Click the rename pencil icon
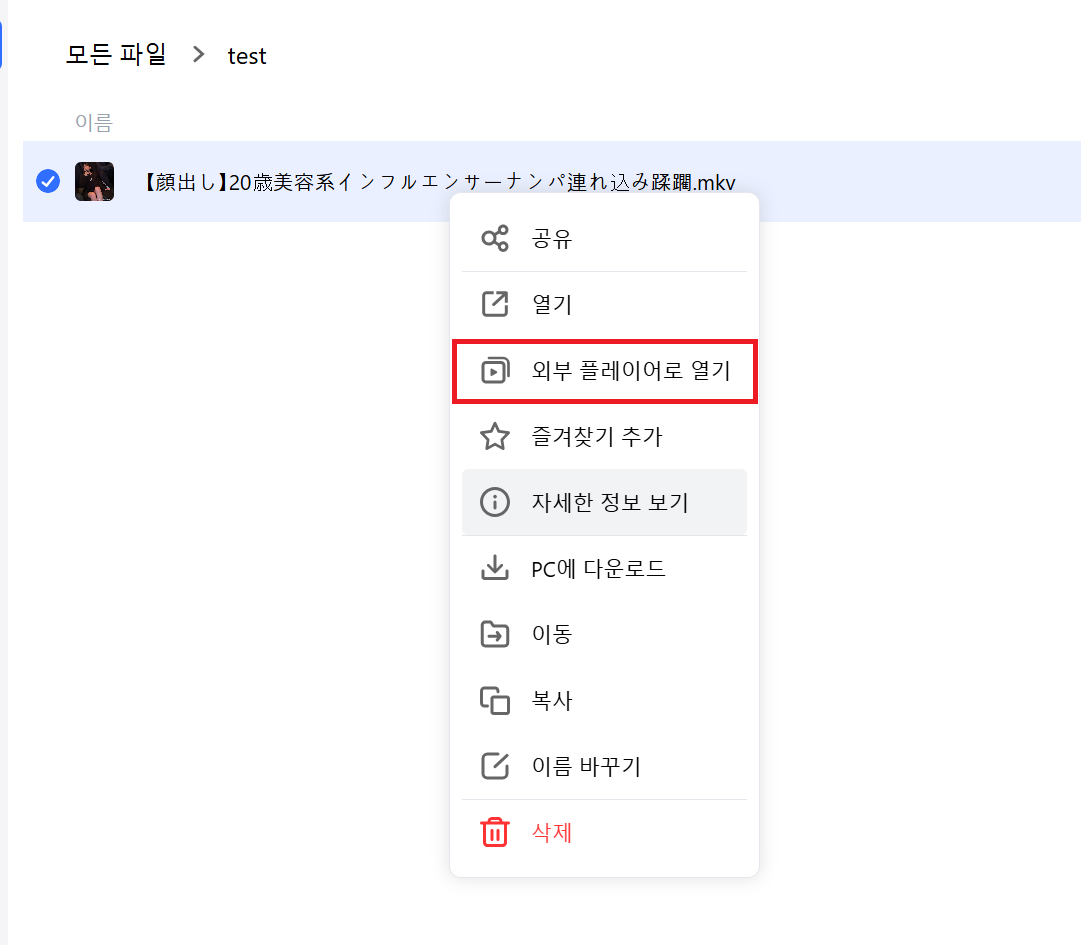 point(494,766)
